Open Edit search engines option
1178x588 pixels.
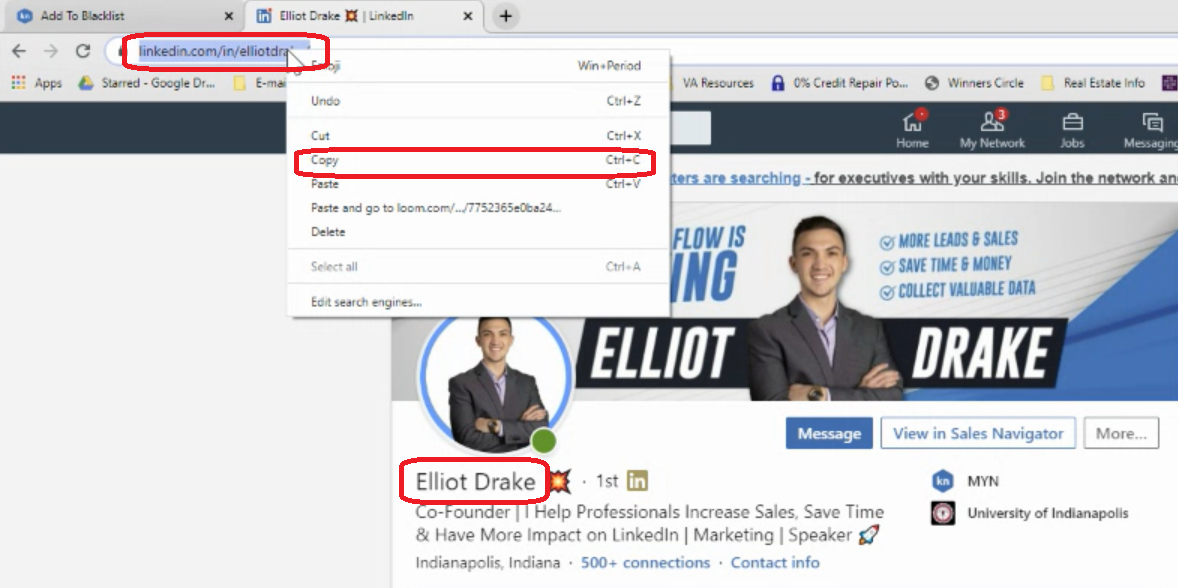point(479,302)
